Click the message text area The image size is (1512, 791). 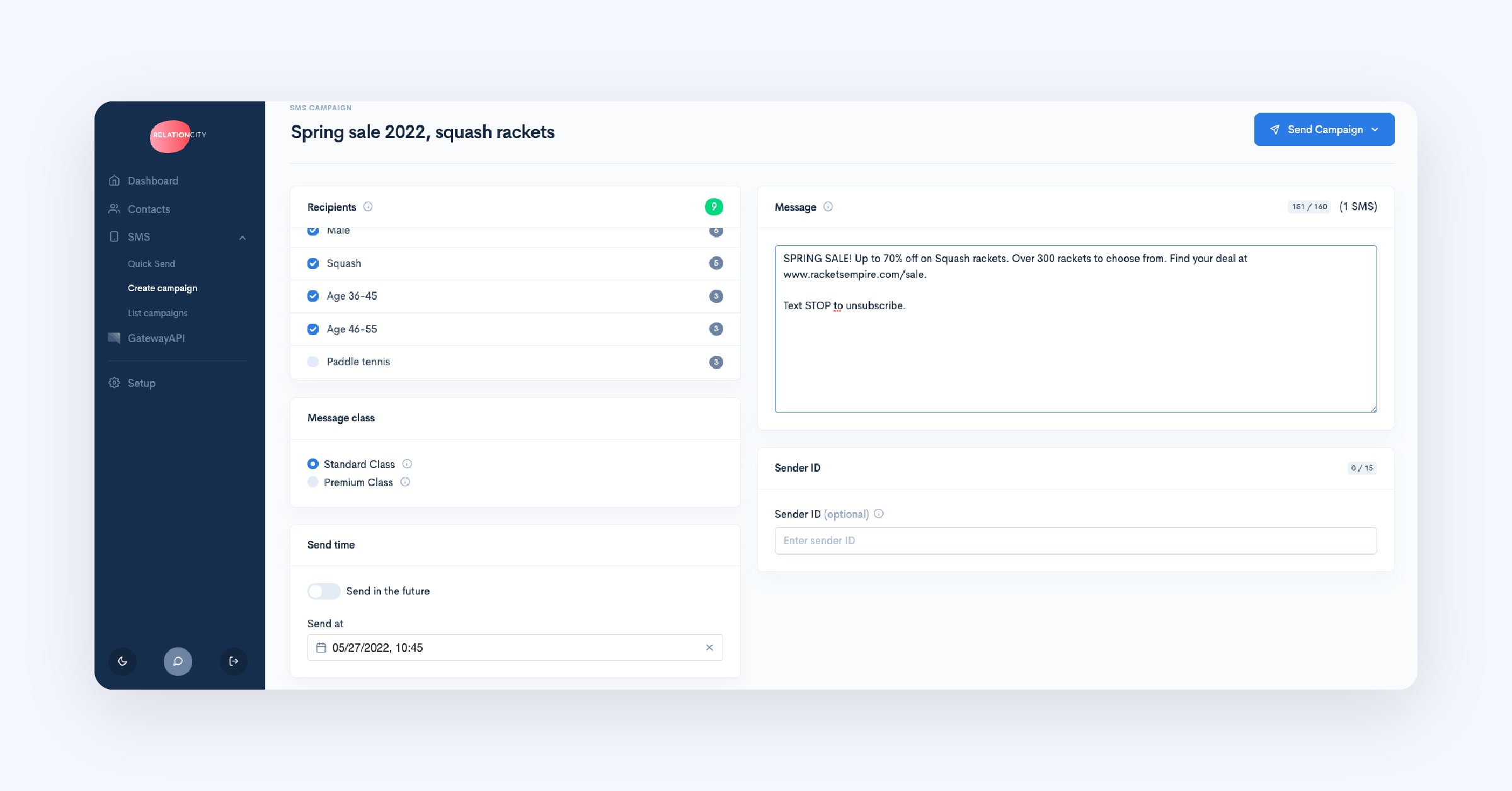pyautogui.click(x=1075, y=328)
